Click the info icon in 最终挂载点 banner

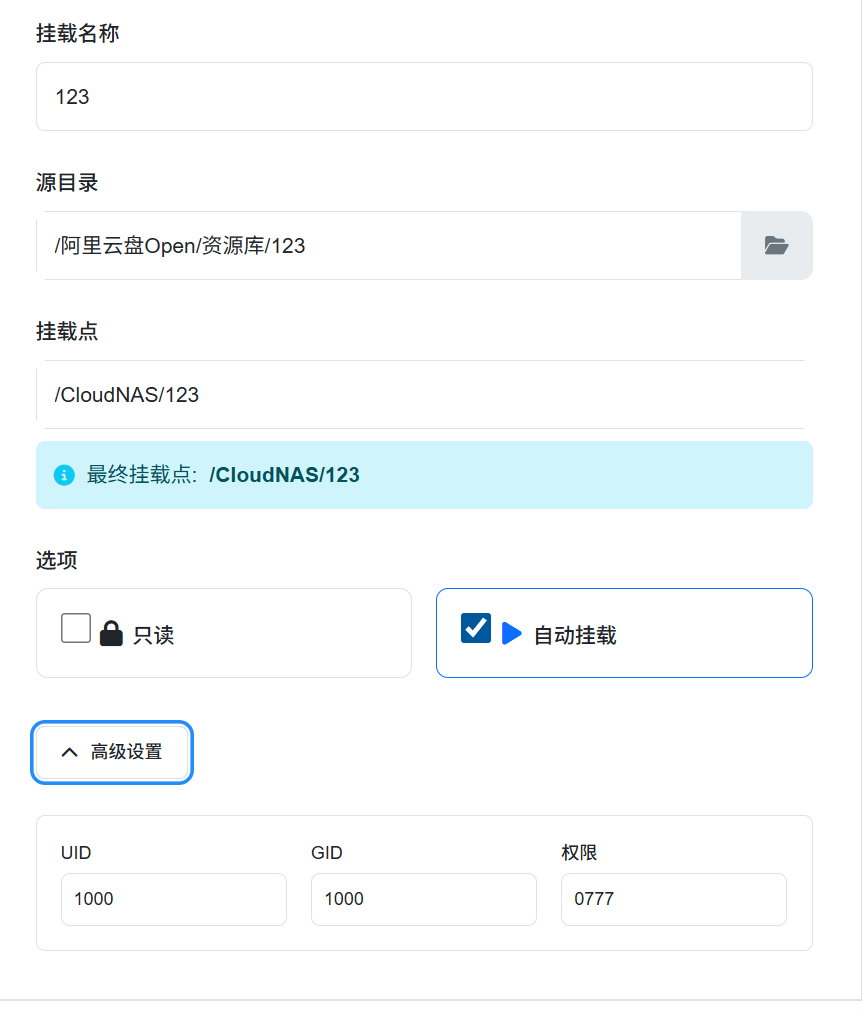pos(64,475)
